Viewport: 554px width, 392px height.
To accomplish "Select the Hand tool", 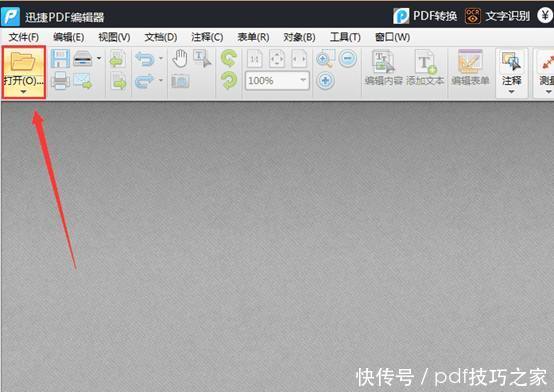I will [x=180, y=59].
